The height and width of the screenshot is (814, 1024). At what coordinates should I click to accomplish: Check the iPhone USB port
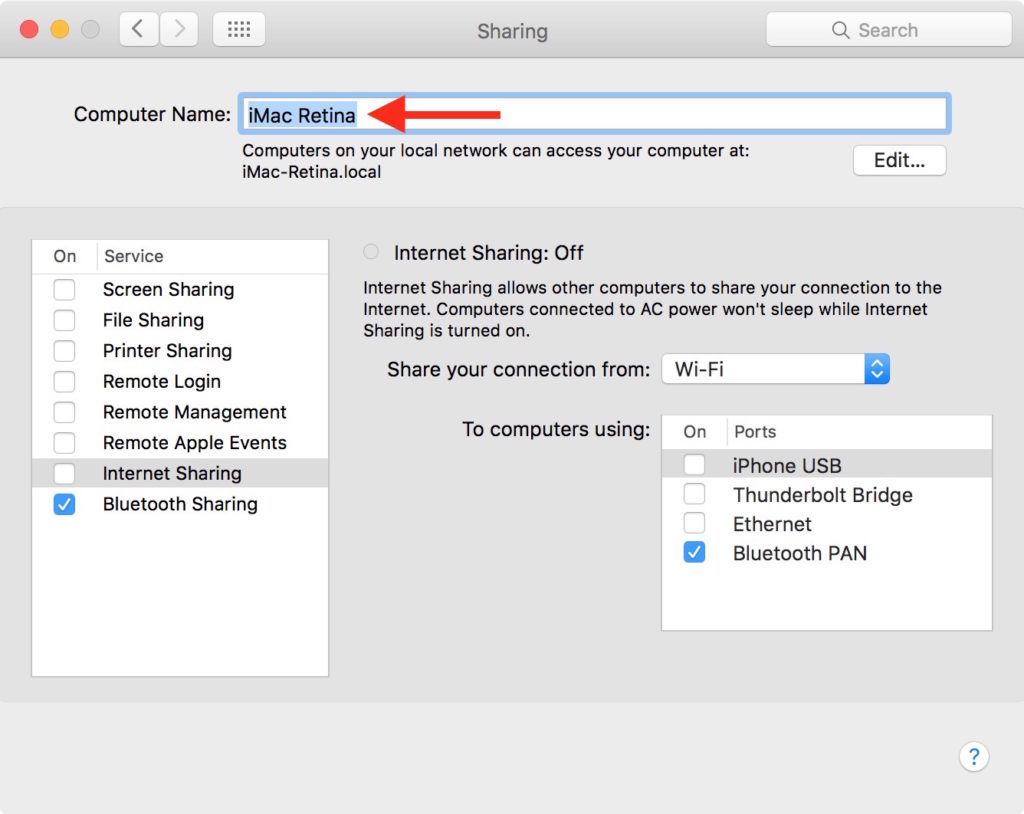tap(694, 465)
